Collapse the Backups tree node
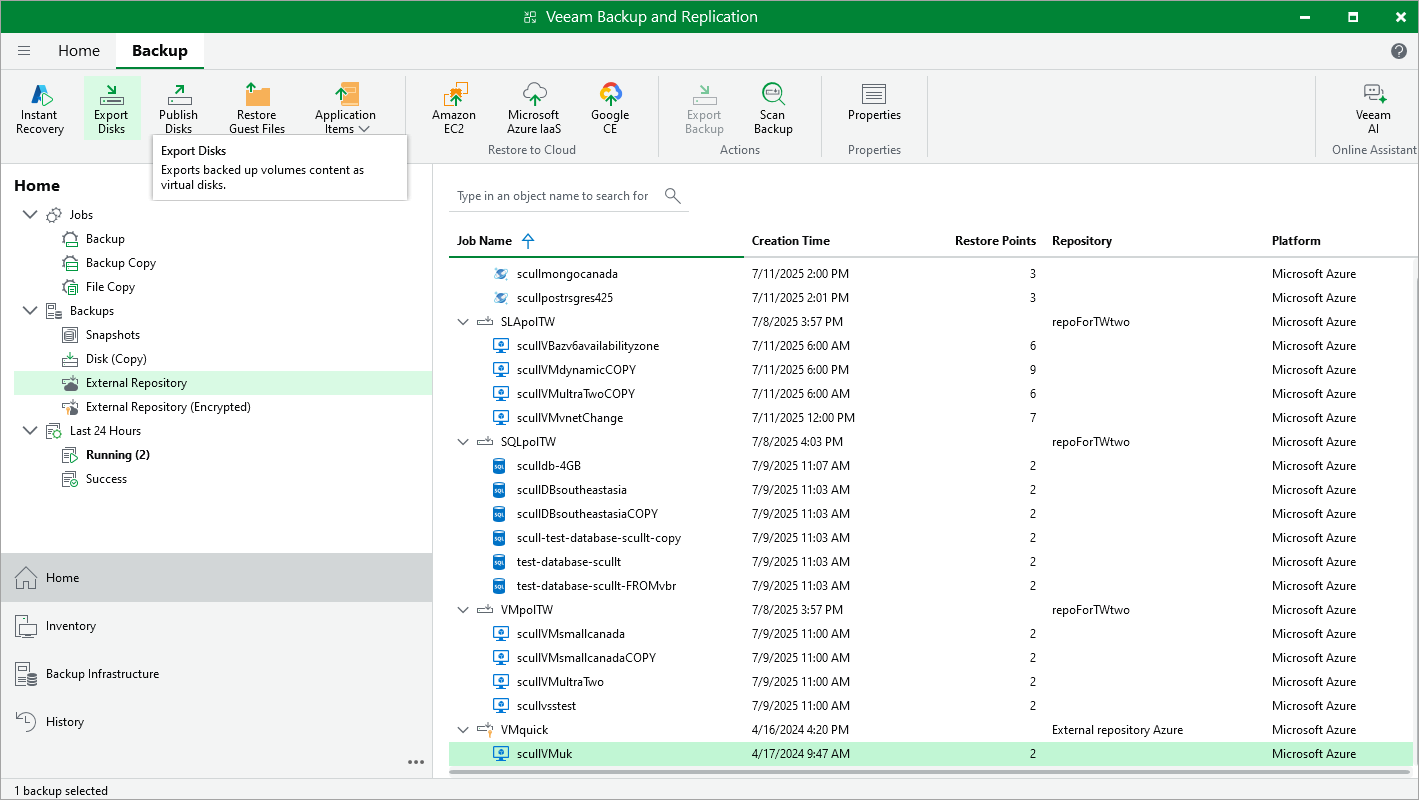This screenshot has width=1419, height=800. pyautogui.click(x=29, y=311)
